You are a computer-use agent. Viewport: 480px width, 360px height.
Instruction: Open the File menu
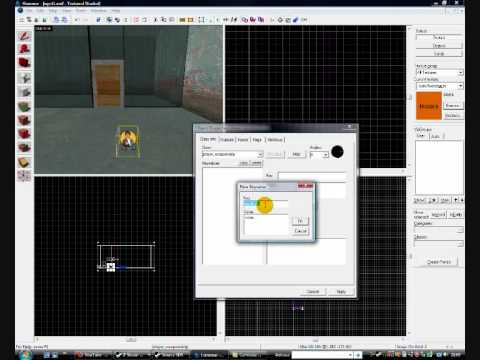coord(30,11)
